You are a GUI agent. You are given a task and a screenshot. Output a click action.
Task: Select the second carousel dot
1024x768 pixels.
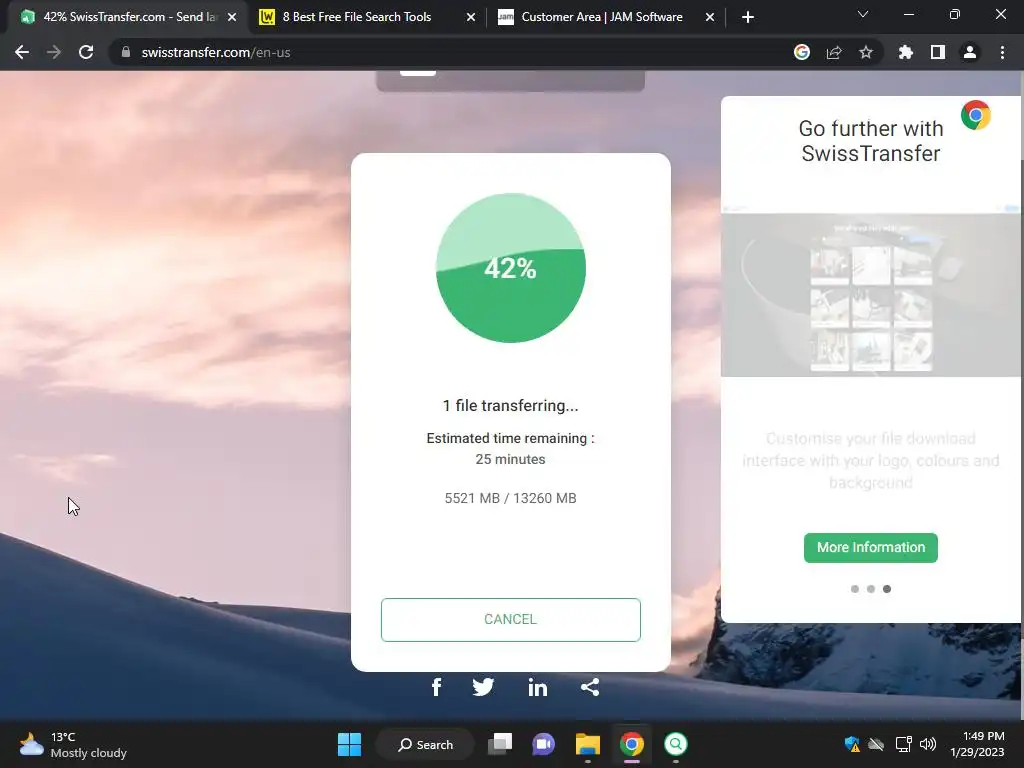click(871, 589)
